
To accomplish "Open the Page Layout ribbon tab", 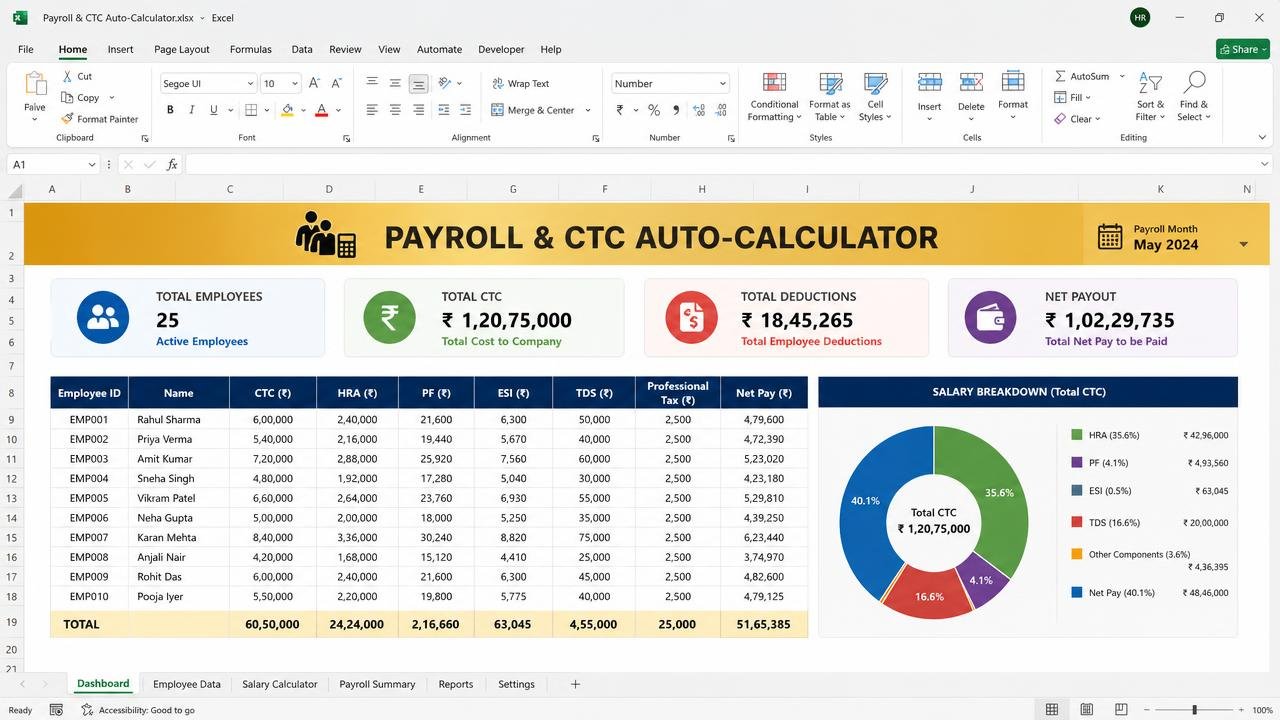I will click(182, 49).
